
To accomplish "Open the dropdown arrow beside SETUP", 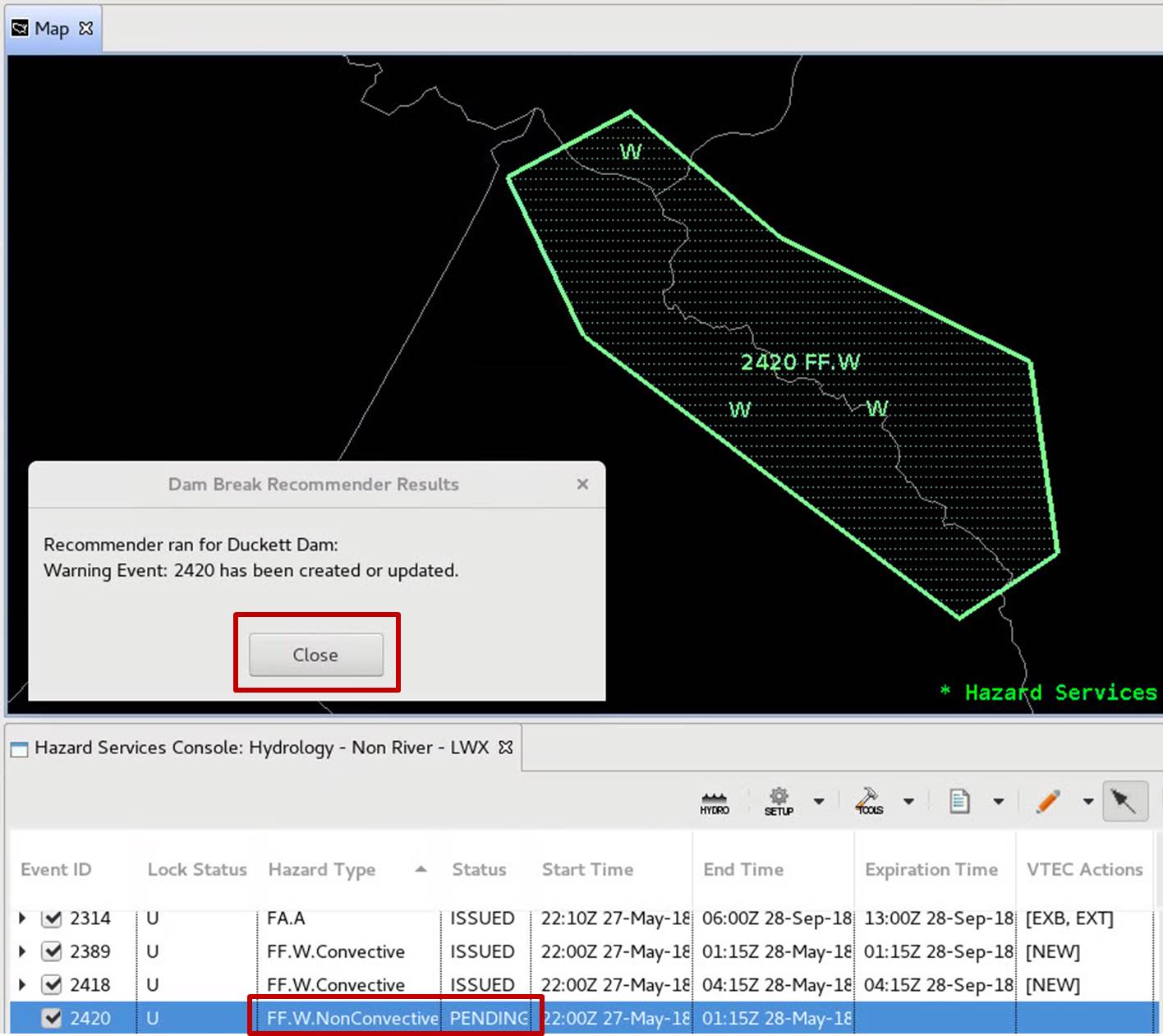I will (x=819, y=801).
